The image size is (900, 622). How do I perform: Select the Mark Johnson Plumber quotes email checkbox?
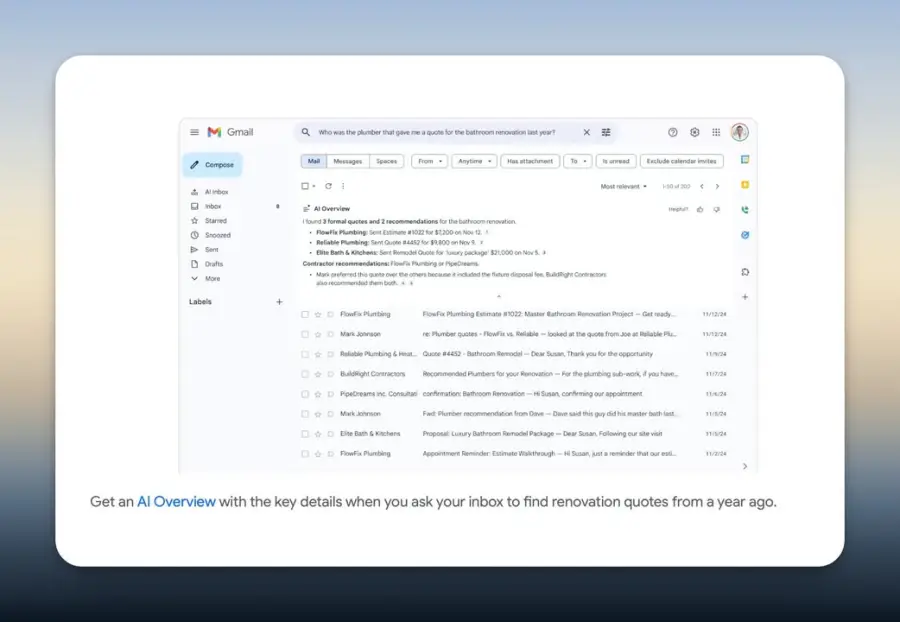coord(305,334)
